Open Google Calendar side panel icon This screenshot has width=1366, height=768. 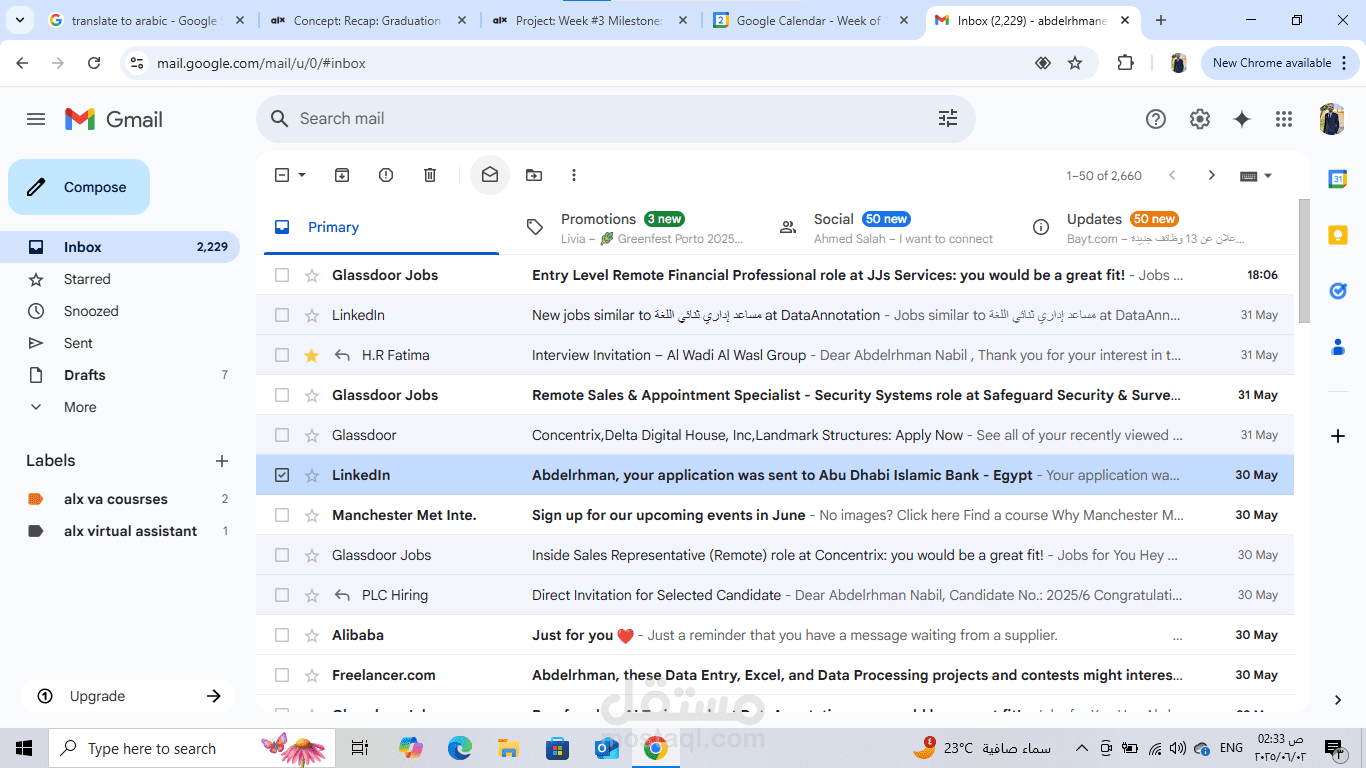[x=1338, y=179]
